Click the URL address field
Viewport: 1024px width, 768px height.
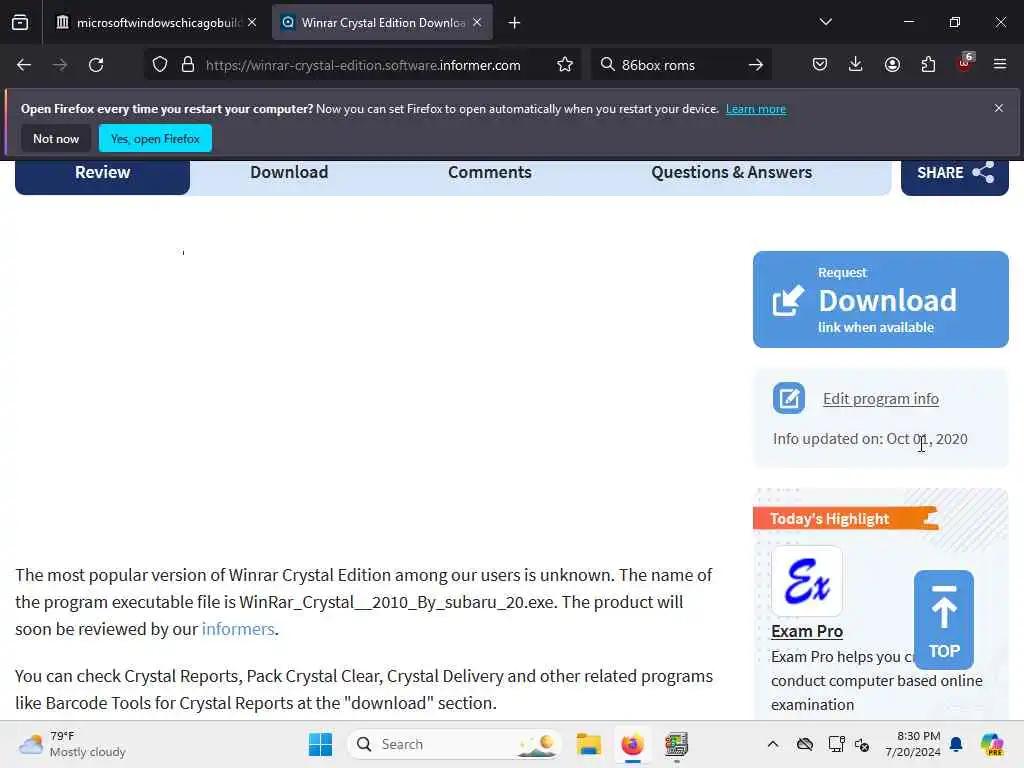coord(363,65)
